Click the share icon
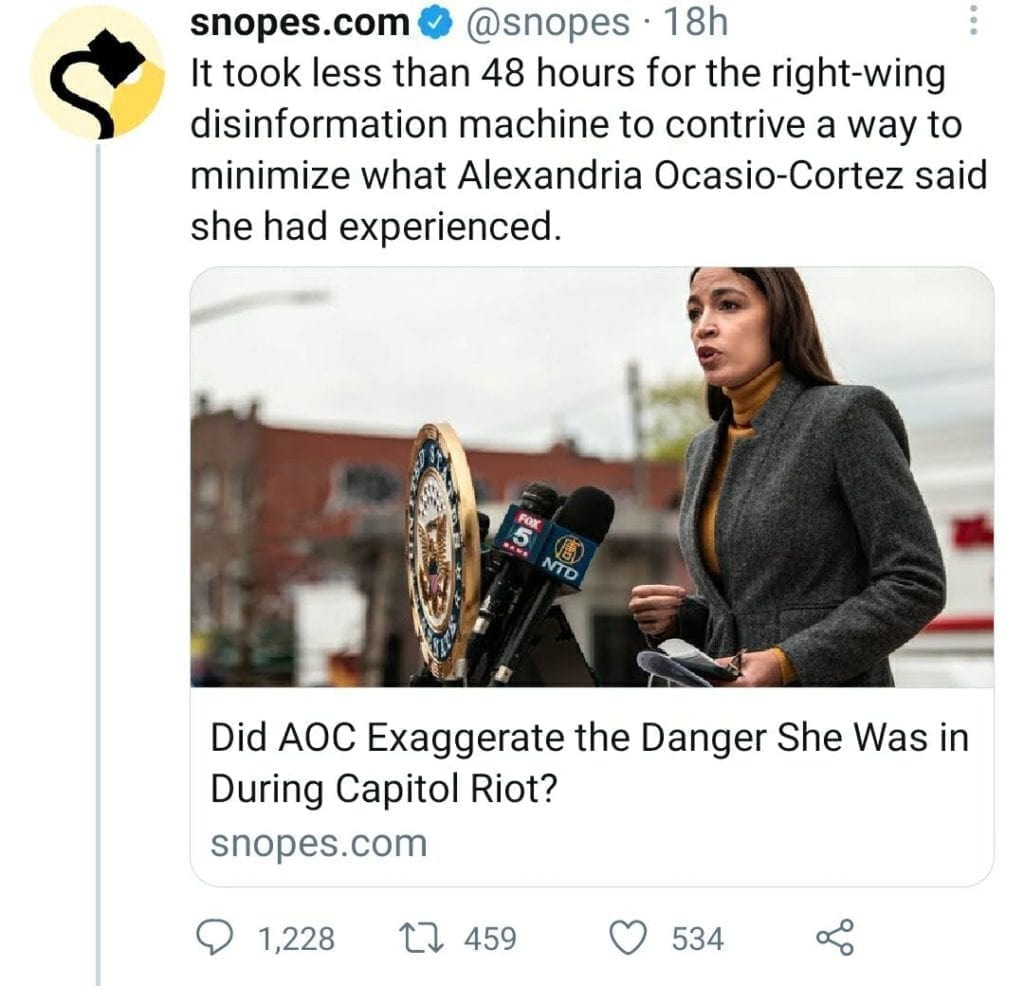The height and width of the screenshot is (986, 1024). click(835, 938)
